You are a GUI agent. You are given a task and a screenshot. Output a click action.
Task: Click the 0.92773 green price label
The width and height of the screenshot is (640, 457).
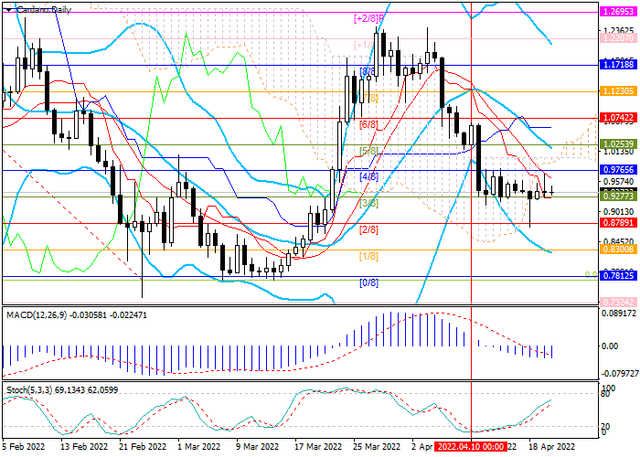point(618,197)
